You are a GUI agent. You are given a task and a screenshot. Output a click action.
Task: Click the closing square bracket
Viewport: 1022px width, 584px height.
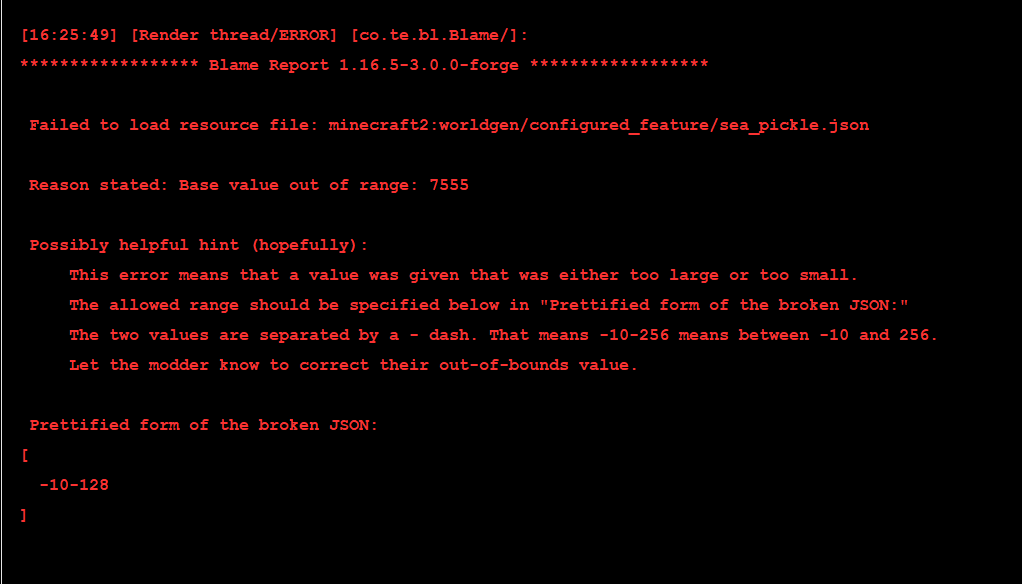(24, 516)
